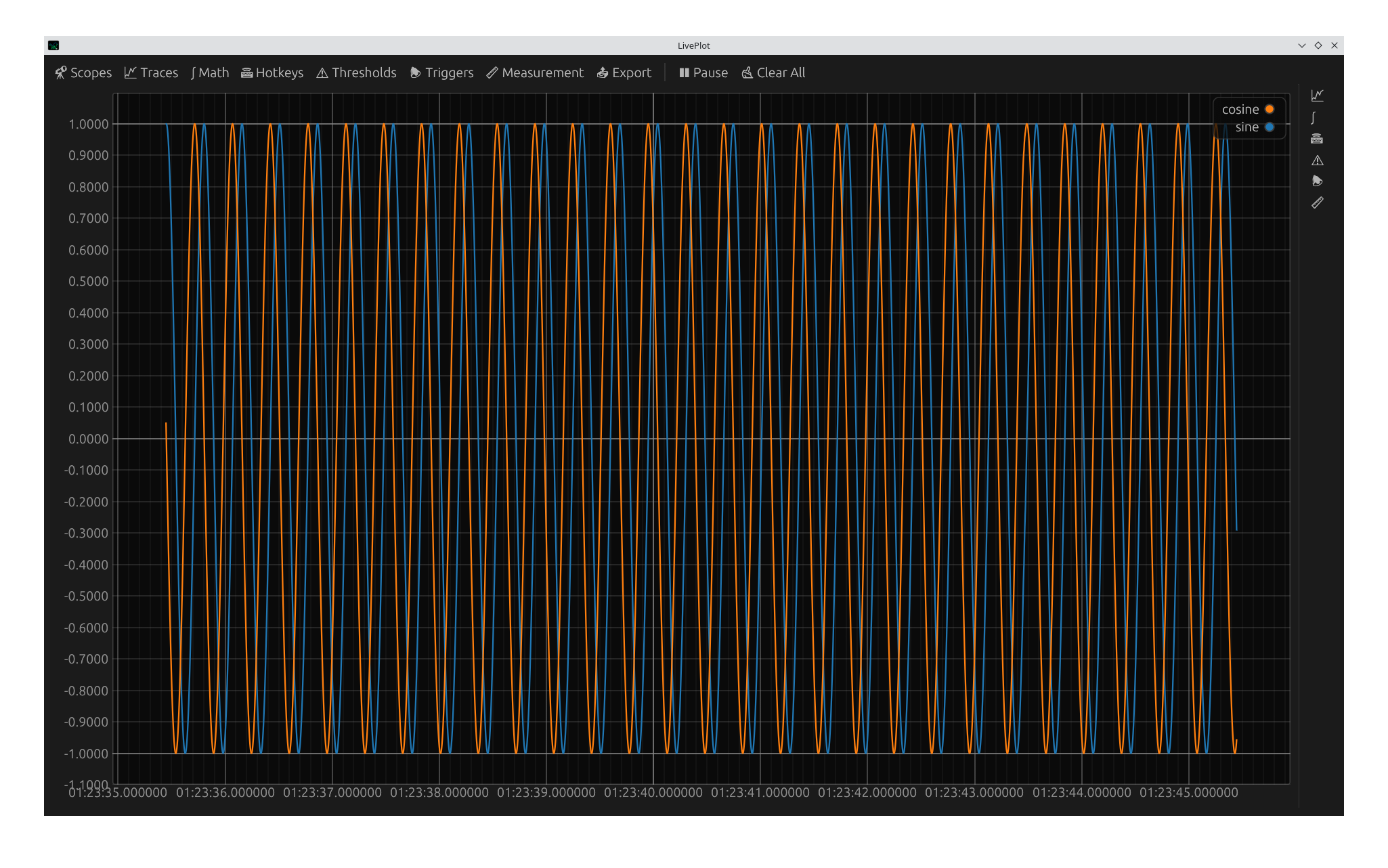Click the Y-axis label 0.5000
Image resolution: width=1388 pixels, height=868 pixels.
89,281
